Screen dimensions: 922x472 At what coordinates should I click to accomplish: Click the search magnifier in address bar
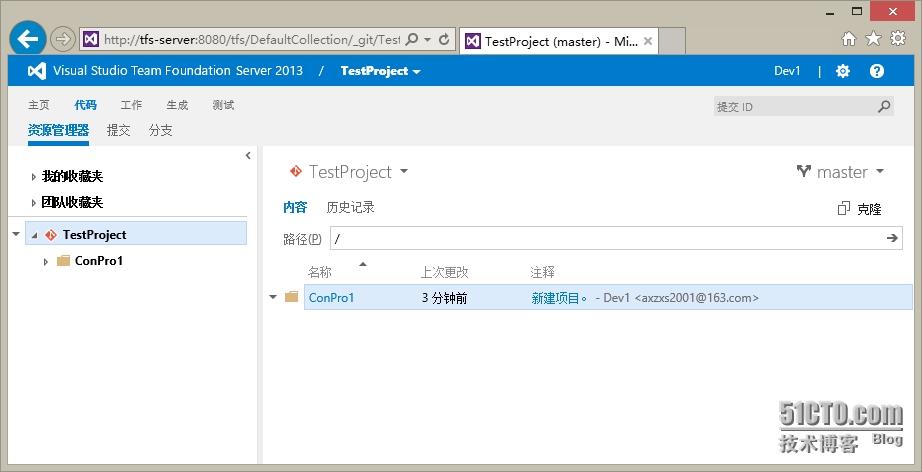click(412, 39)
